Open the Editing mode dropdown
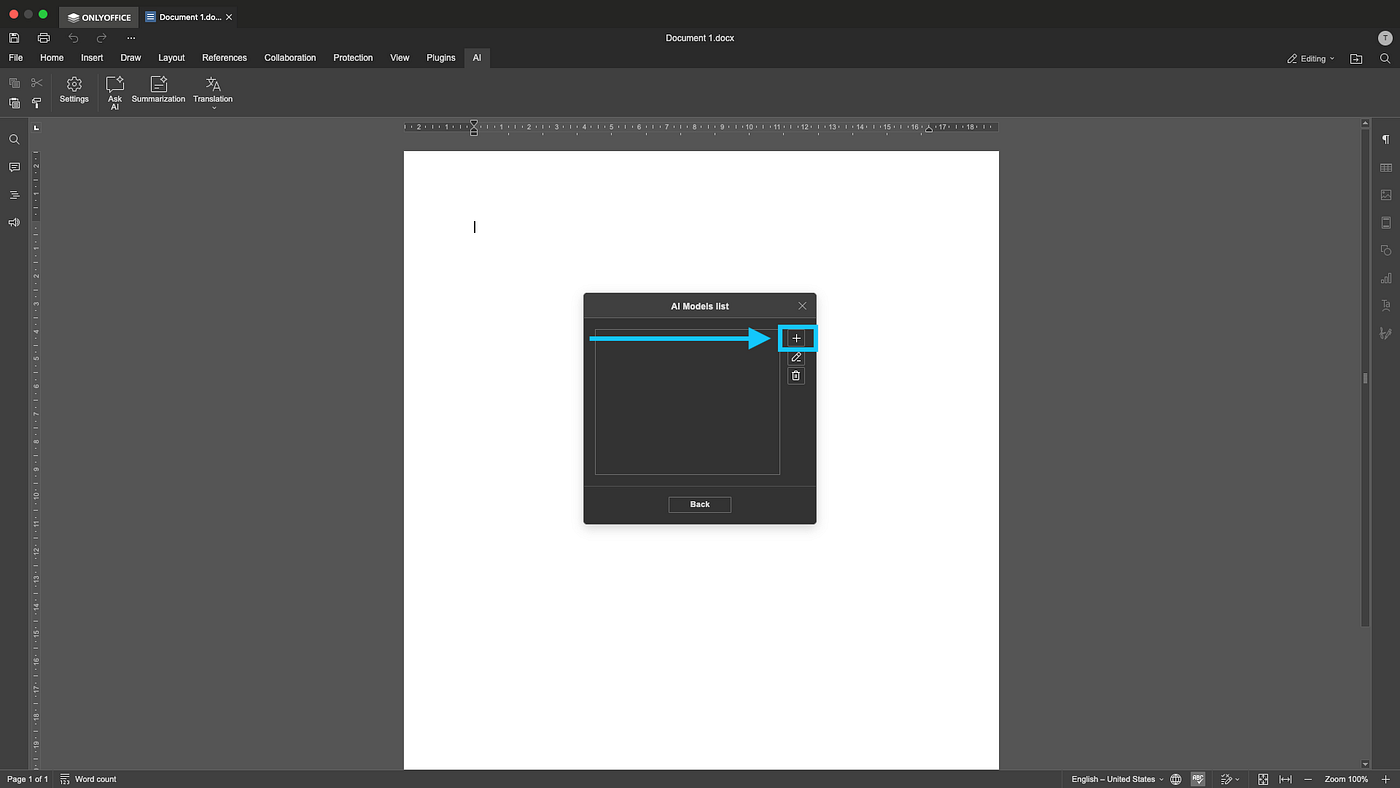The image size is (1400, 788). [x=1311, y=59]
